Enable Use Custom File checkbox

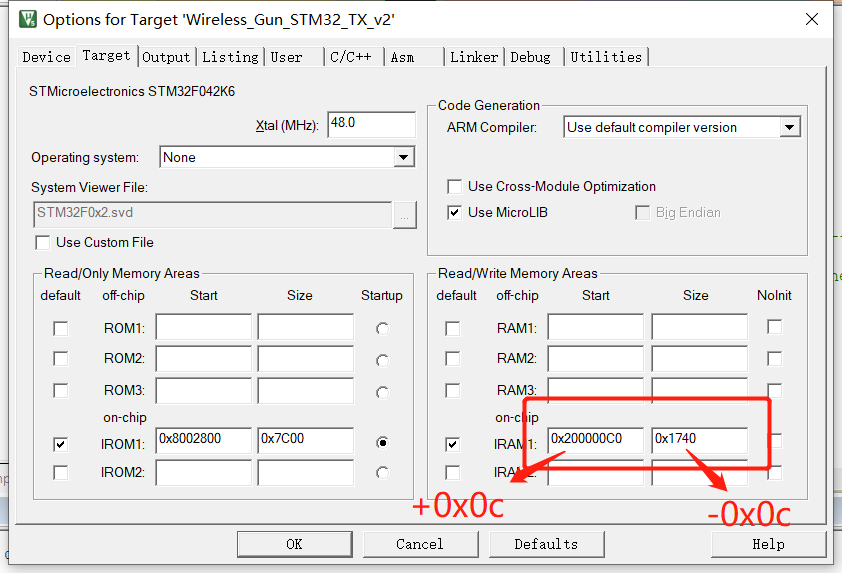point(43,243)
